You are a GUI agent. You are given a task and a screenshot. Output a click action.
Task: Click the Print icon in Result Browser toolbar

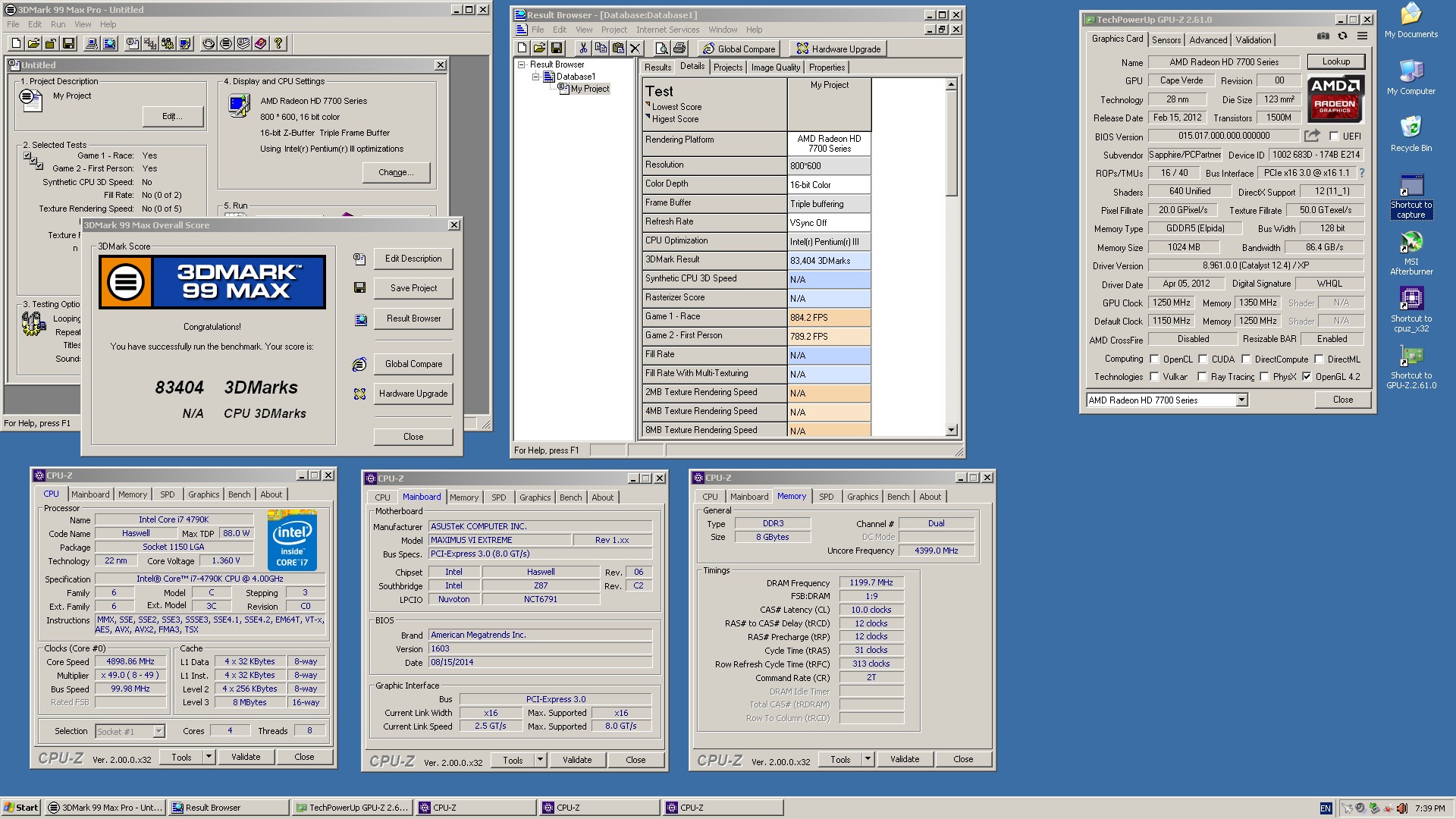679,49
